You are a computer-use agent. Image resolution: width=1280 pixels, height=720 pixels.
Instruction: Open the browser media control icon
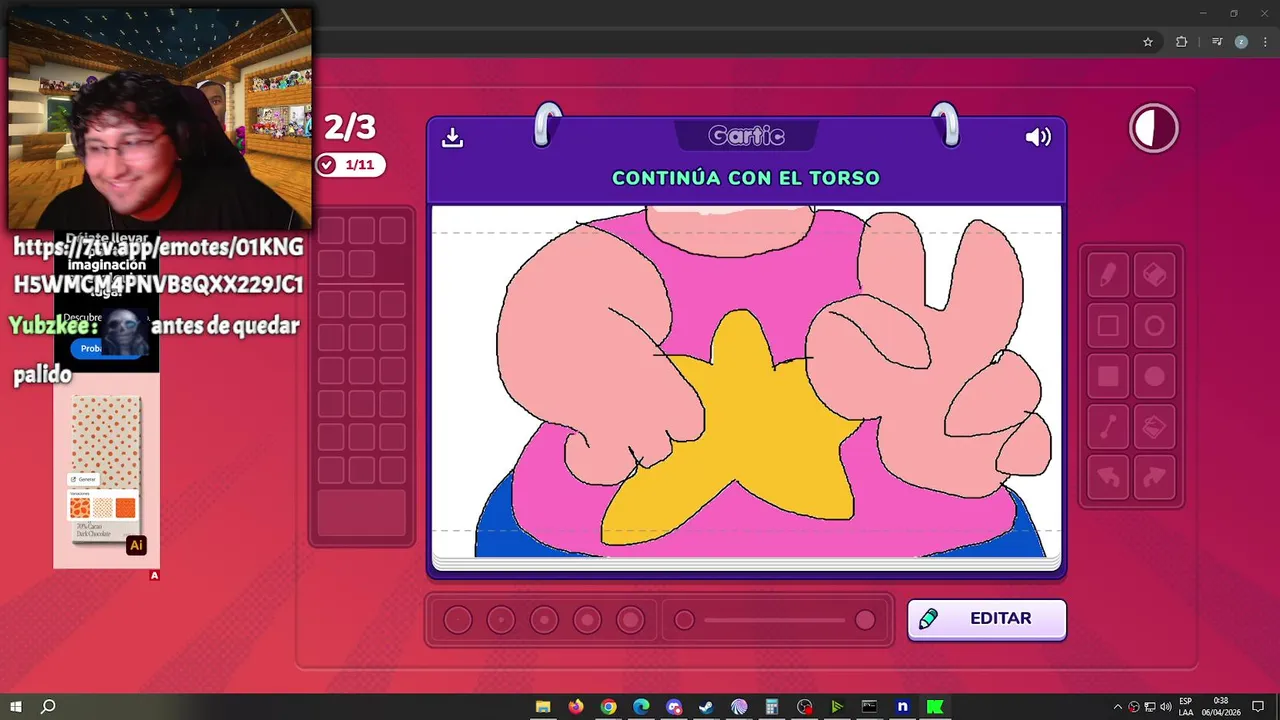click(1217, 42)
